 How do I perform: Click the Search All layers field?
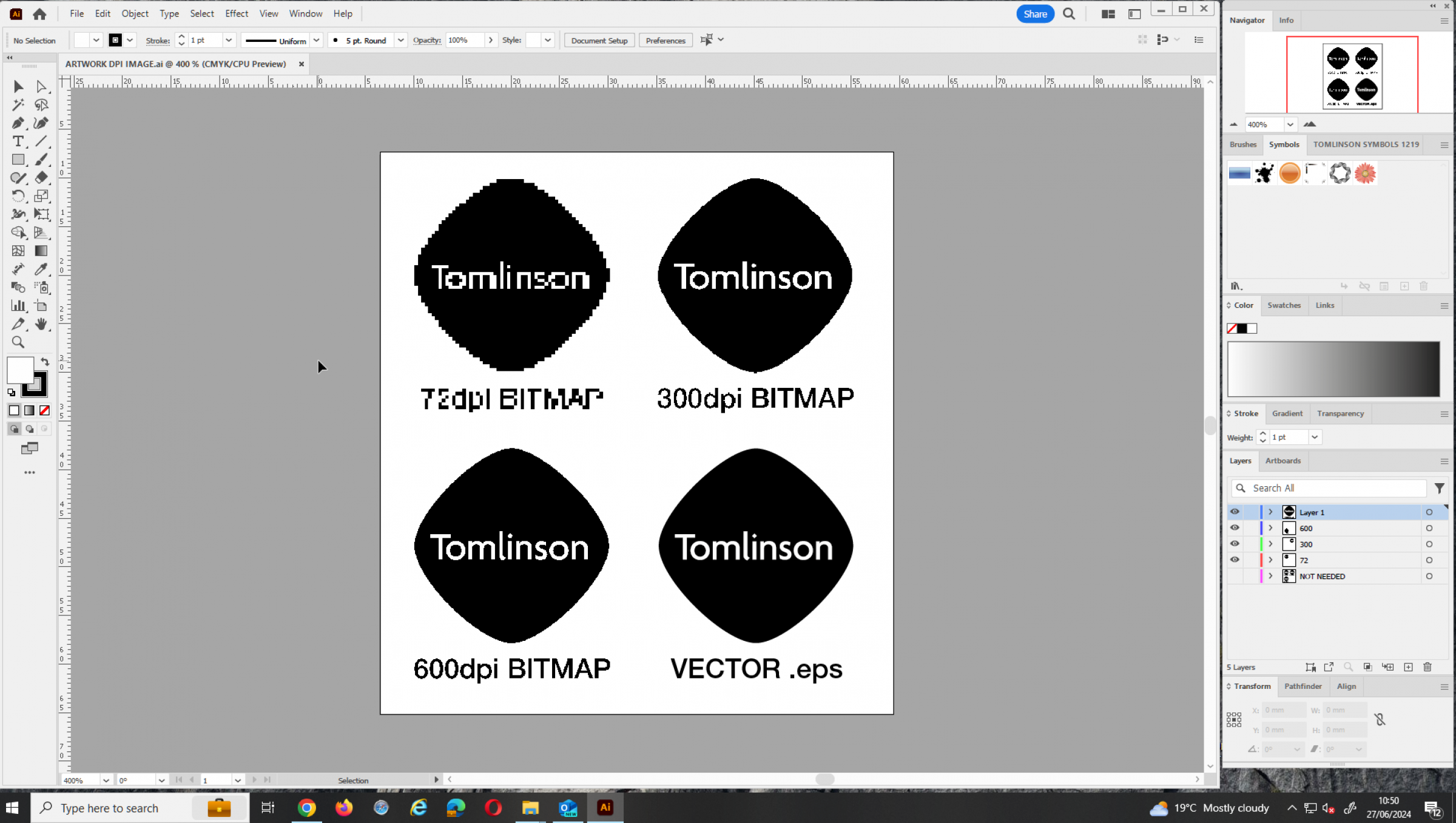tap(1329, 488)
